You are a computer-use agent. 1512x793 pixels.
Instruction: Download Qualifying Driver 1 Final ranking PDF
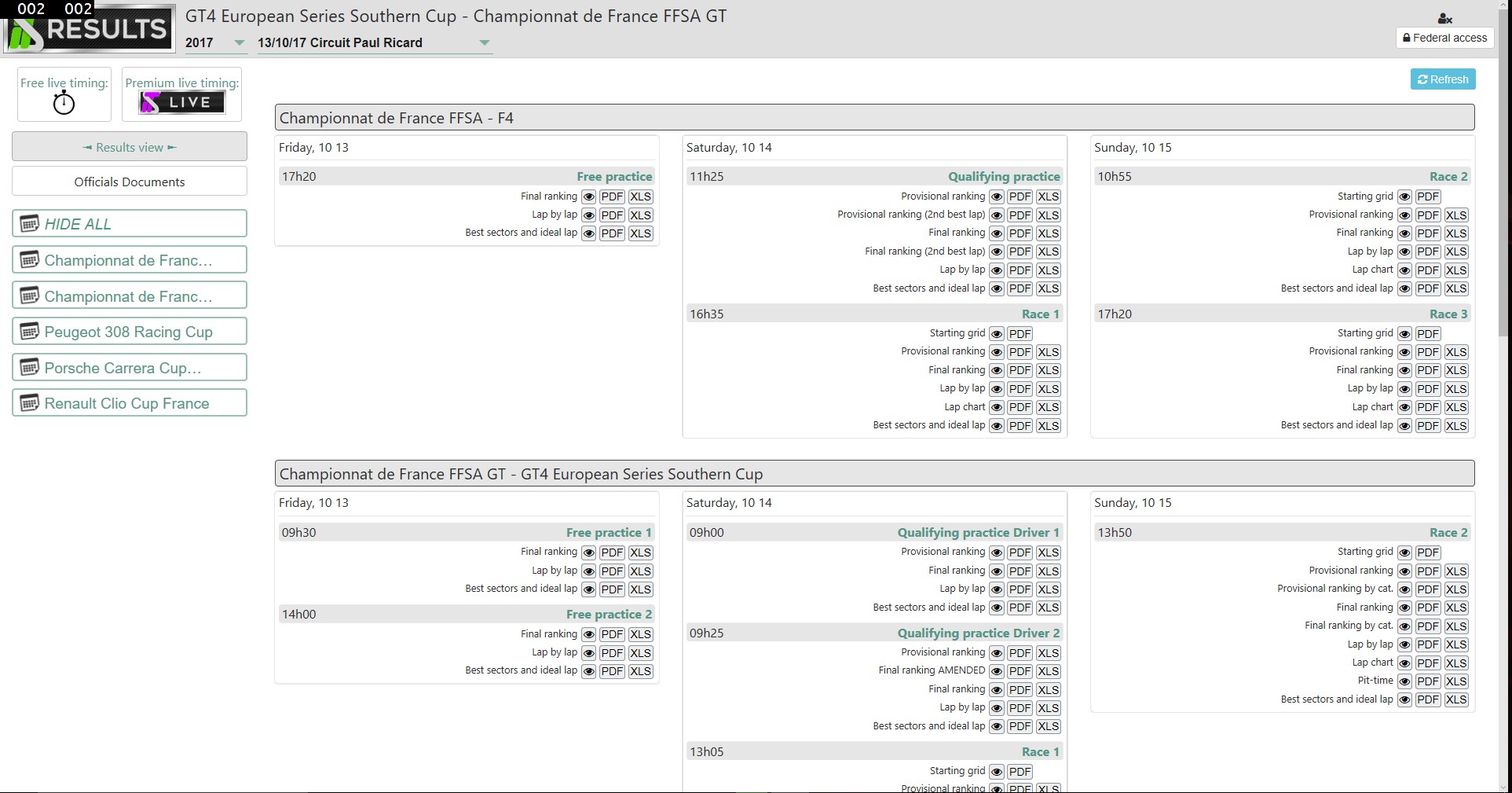coord(1020,571)
